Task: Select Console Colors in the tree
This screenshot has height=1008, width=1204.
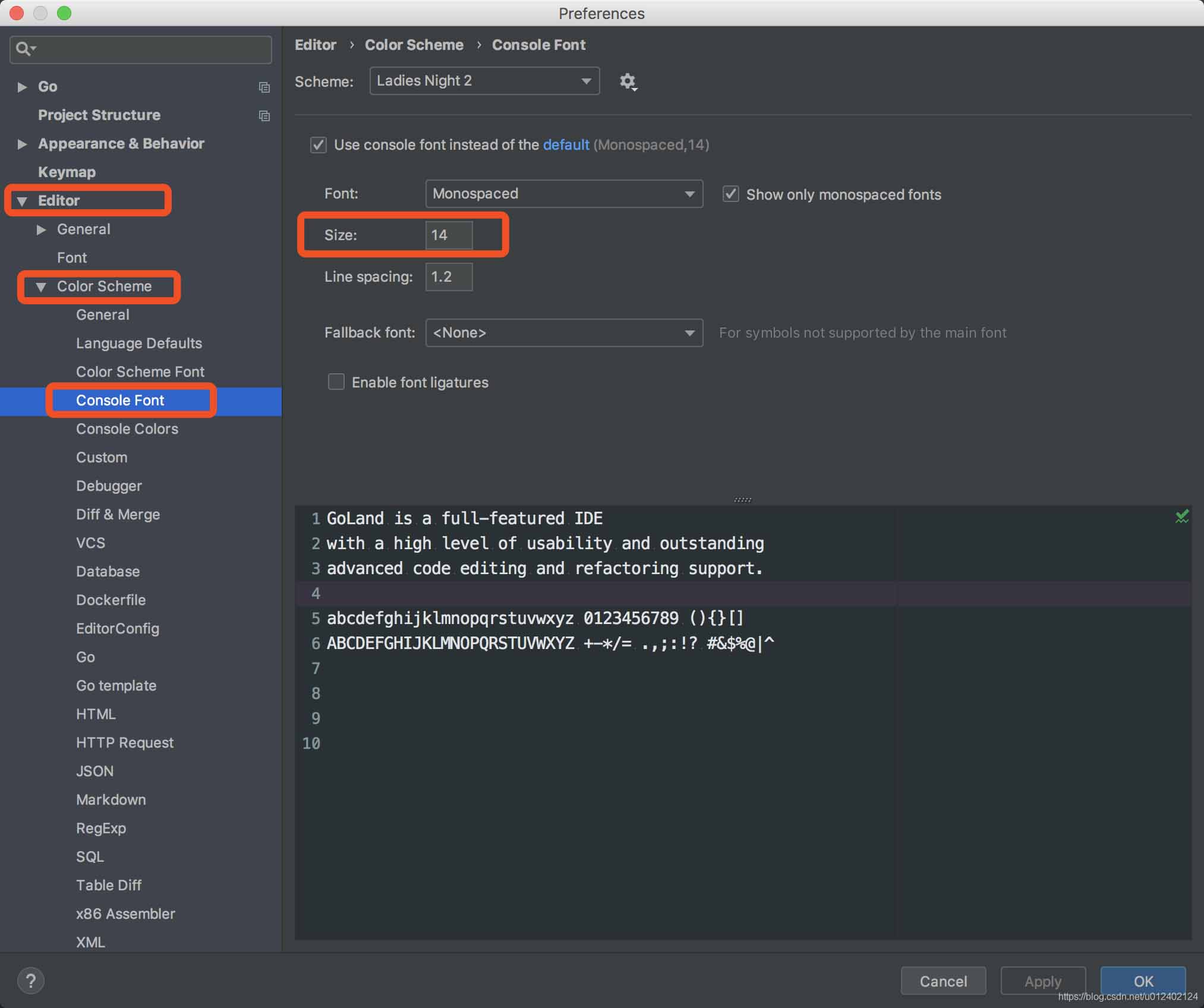Action: coord(127,429)
